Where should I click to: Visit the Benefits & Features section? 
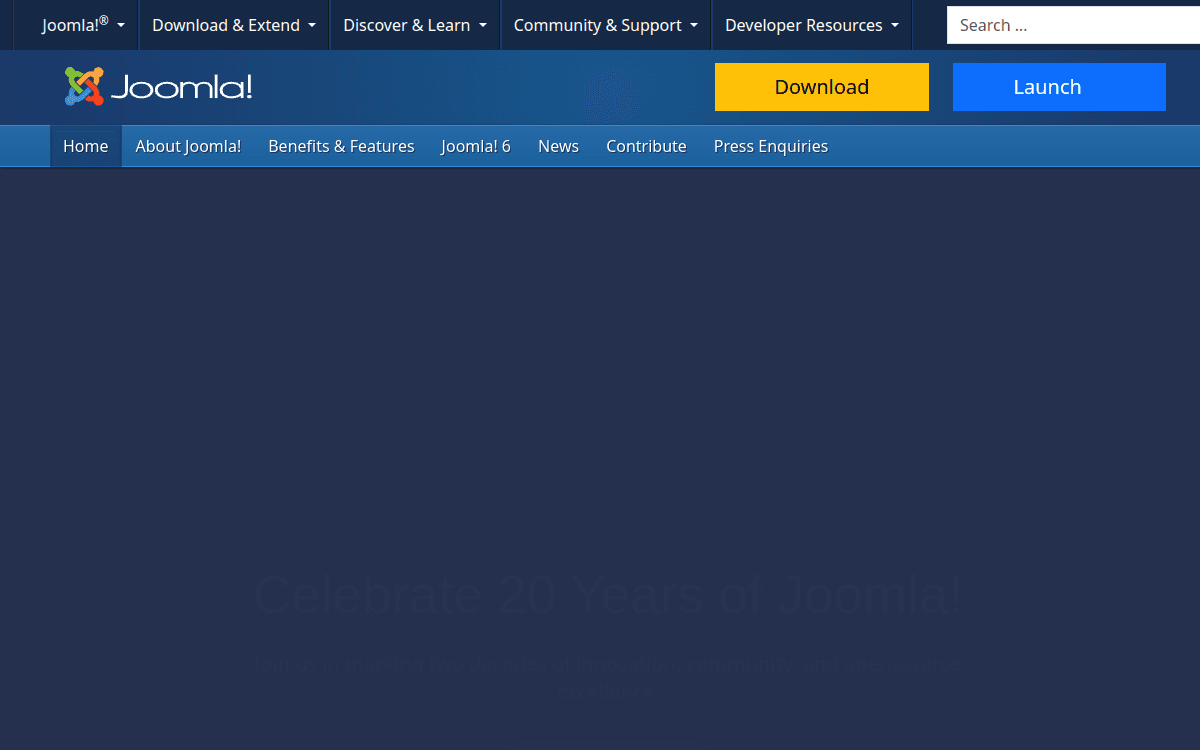click(x=341, y=145)
